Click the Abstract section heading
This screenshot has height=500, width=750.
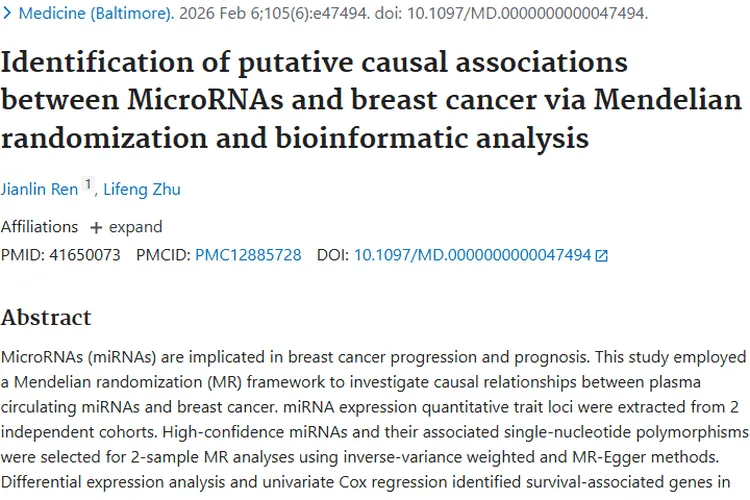46,318
